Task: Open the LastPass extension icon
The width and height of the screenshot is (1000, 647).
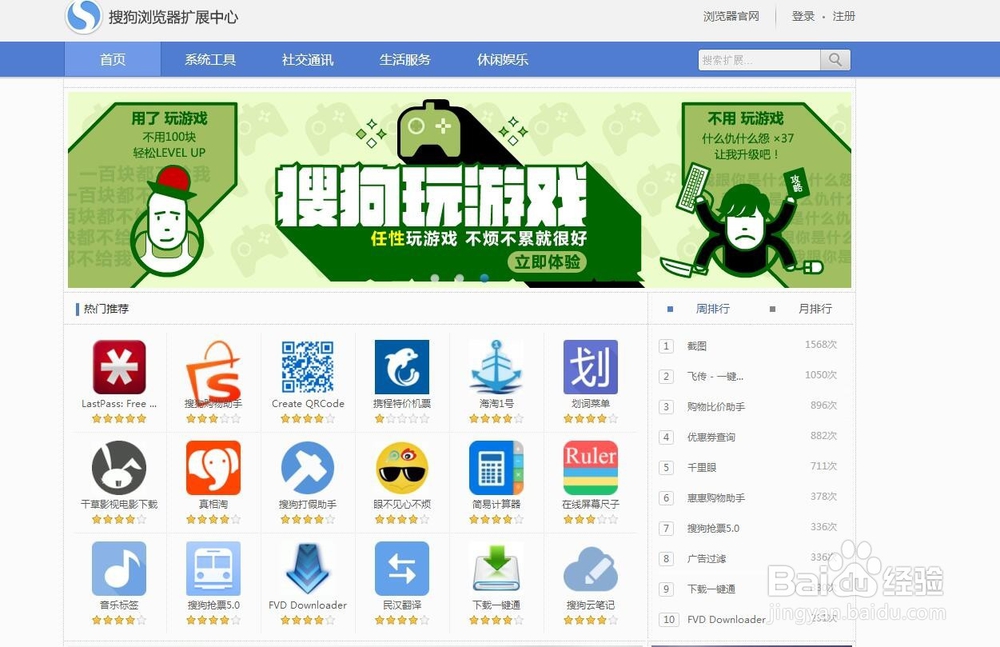Action: [x=119, y=367]
